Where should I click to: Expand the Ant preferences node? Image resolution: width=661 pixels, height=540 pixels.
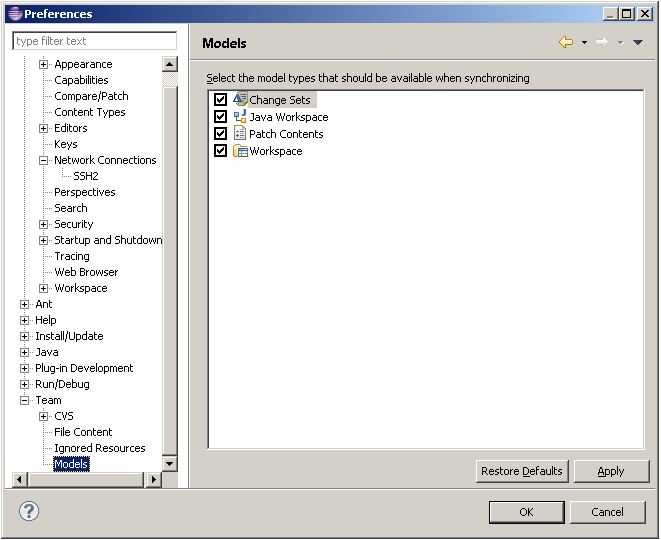click(x=24, y=305)
